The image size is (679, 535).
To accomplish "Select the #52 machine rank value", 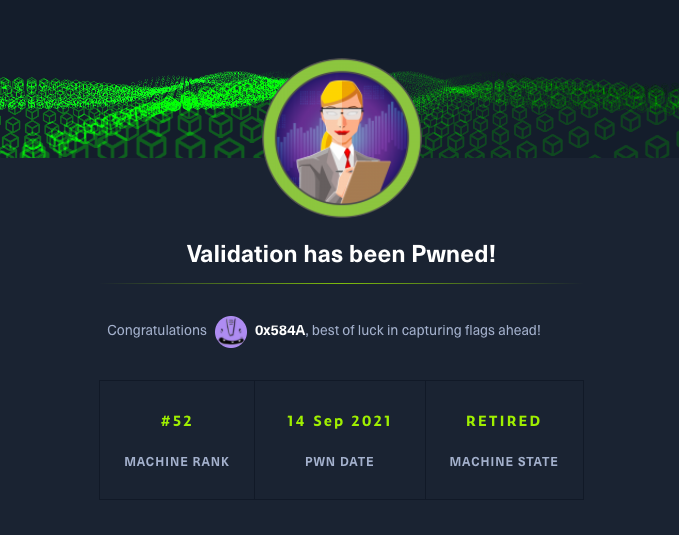I will [177, 421].
